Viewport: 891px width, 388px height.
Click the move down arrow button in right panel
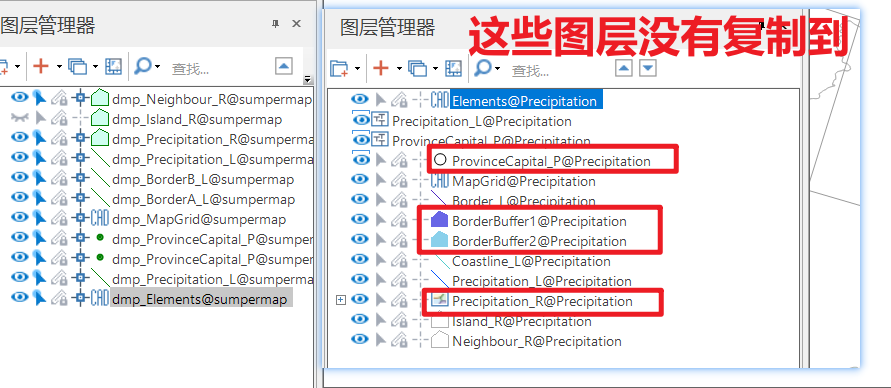click(648, 68)
